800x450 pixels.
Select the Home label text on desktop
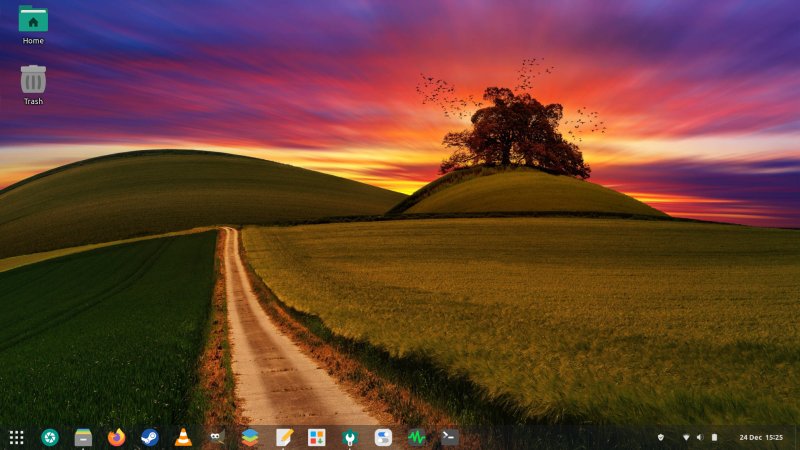pyautogui.click(x=33, y=41)
